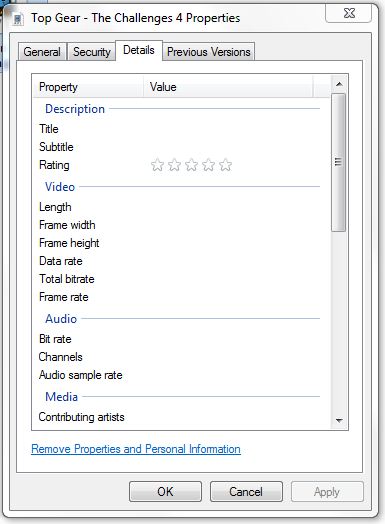Open the Previous Versions tab
Viewport: 385px width, 524px height.
[x=209, y=52]
